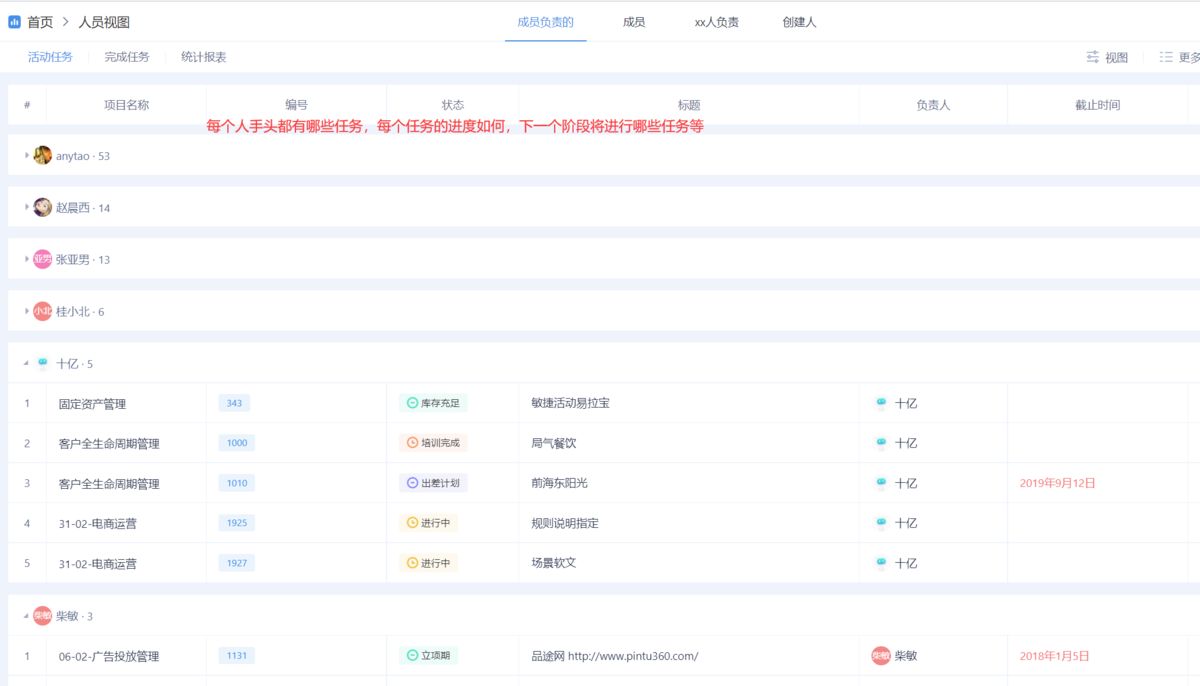Click the 敏捷活动易拉宝 title
The height and width of the screenshot is (686, 1200).
[x=570, y=403]
